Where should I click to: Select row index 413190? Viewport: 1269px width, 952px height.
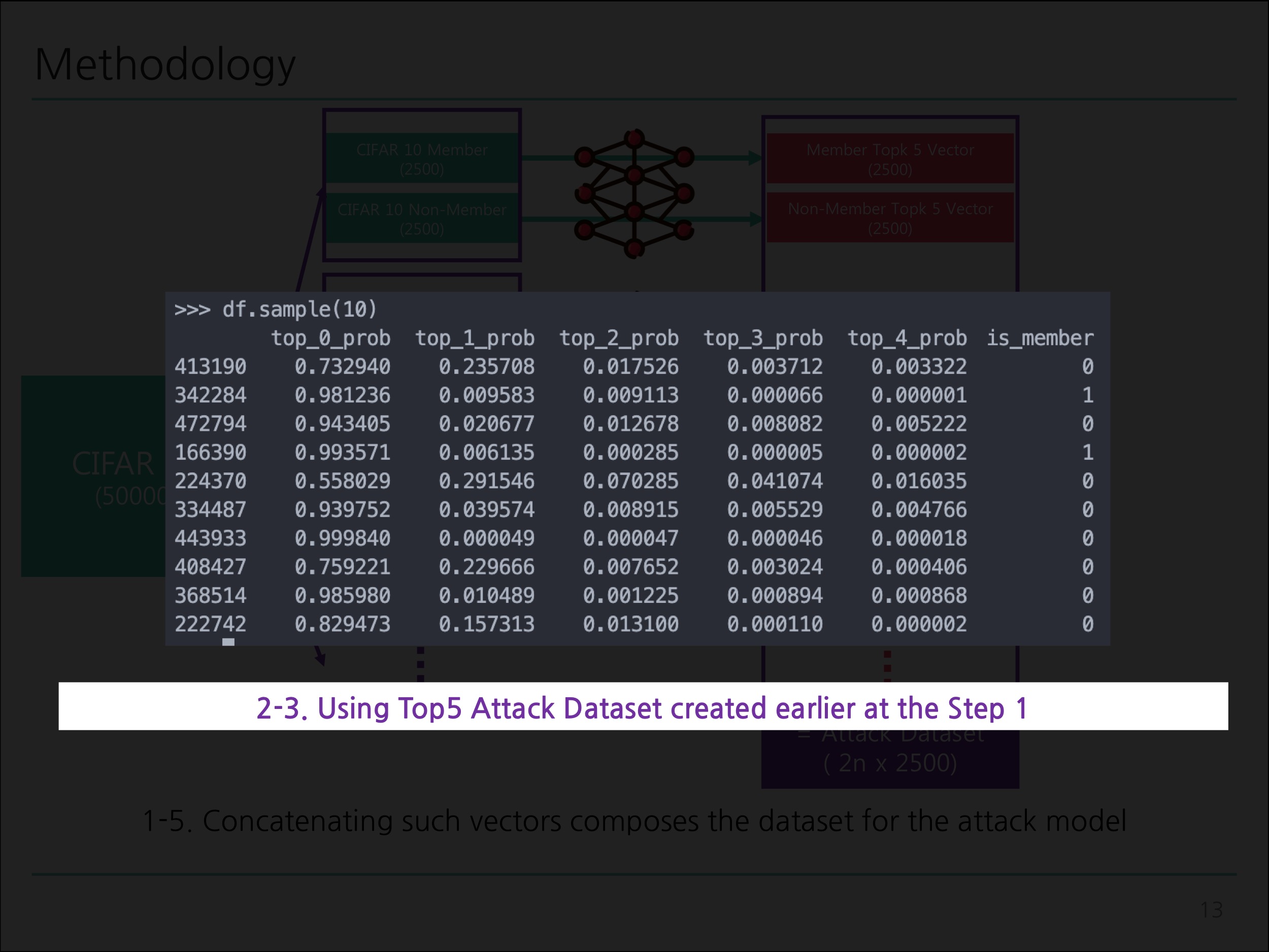pos(211,367)
